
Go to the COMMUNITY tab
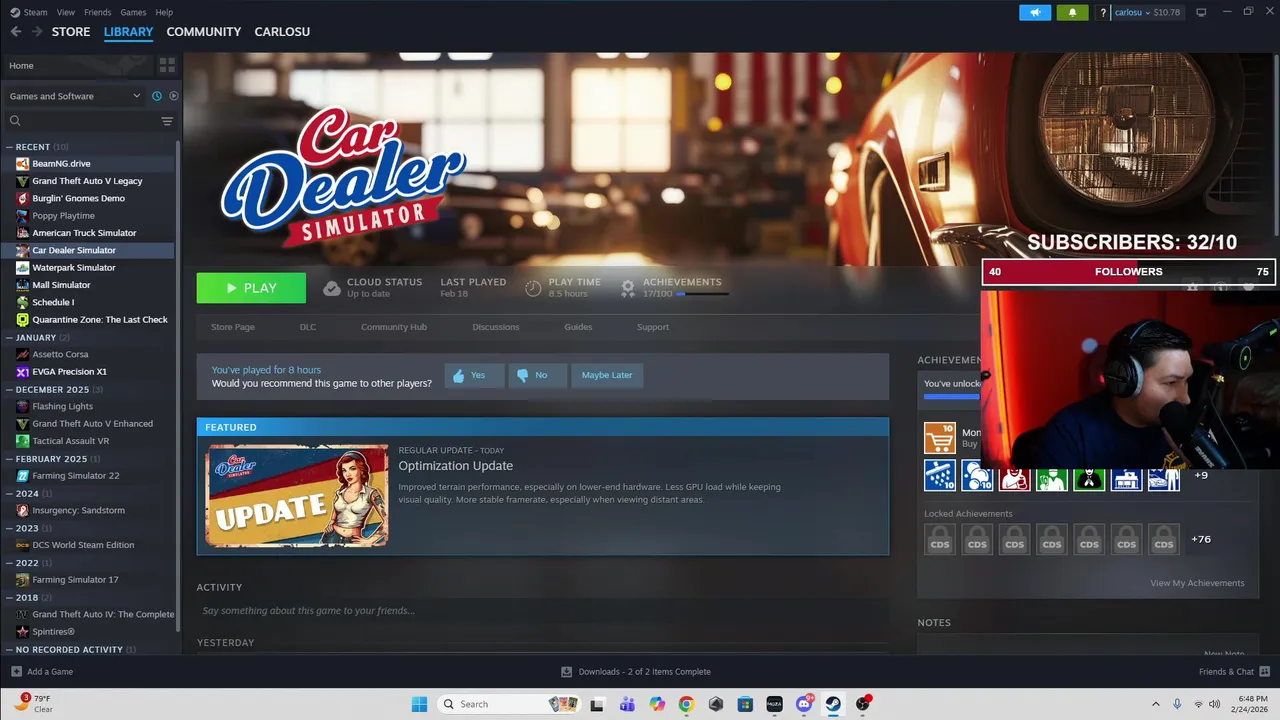(x=204, y=32)
